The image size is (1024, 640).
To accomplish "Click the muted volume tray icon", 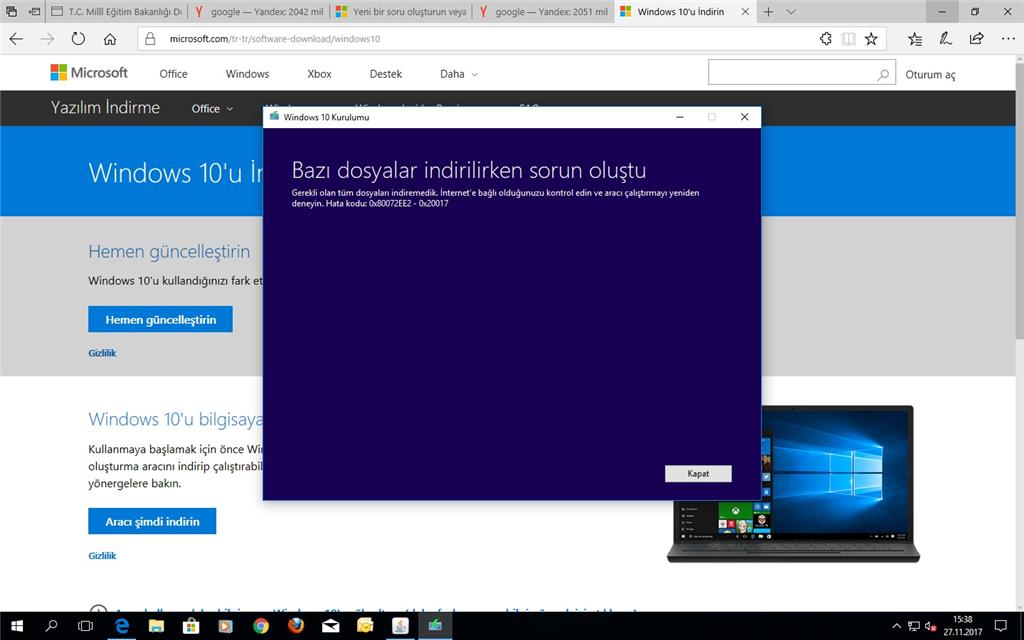I will click(x=931, y=626).
